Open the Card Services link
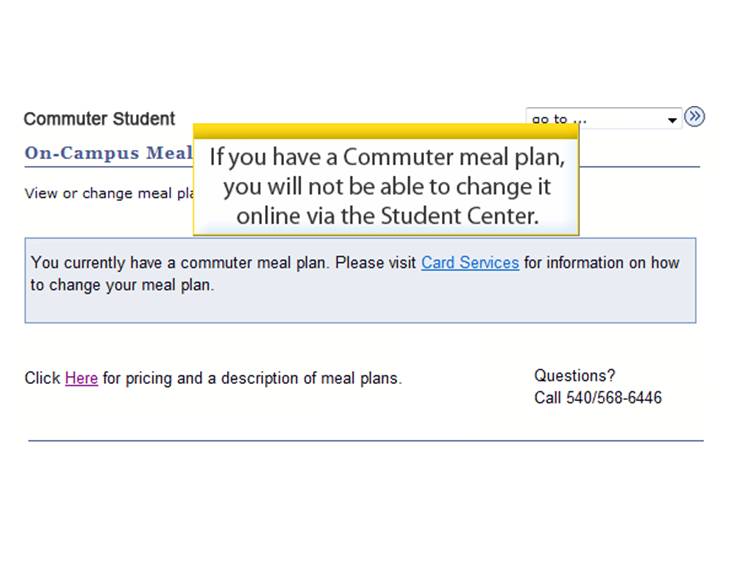This screenshot has width=752, height=564. click(x=470, y=263)
